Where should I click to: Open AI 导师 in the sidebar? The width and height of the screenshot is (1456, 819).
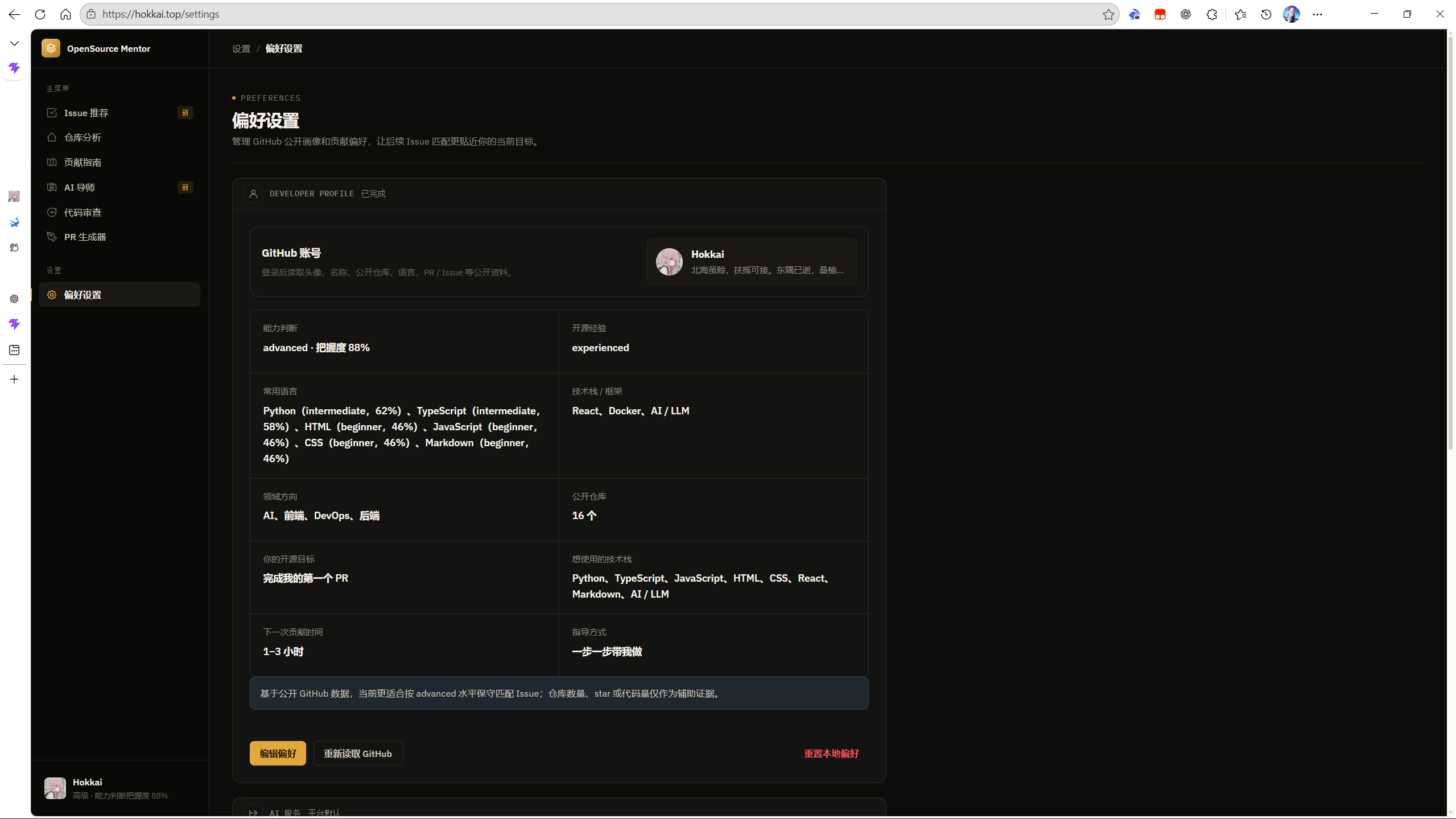119,187
